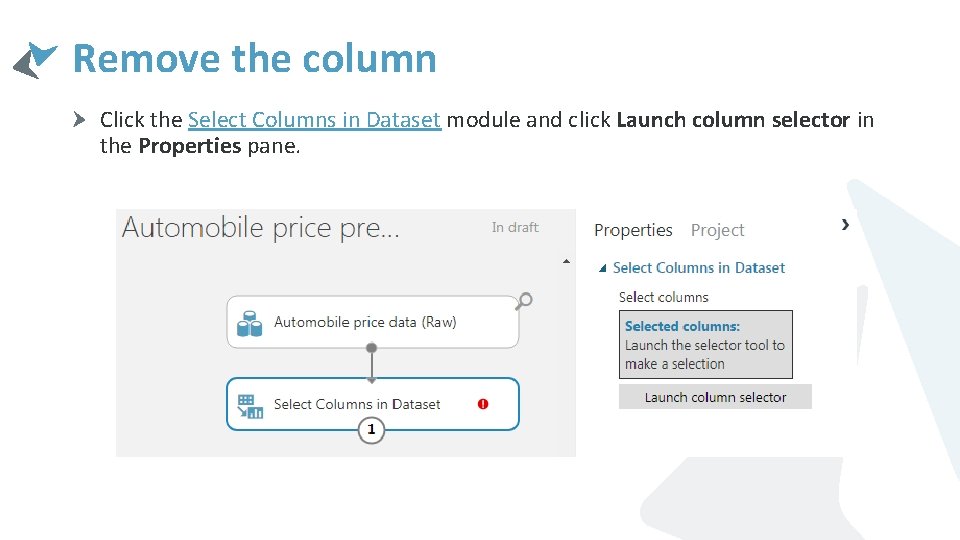Click the column-table icon on the Select Columns module
This screenshot has width=960, height=540.
(249, 405)
